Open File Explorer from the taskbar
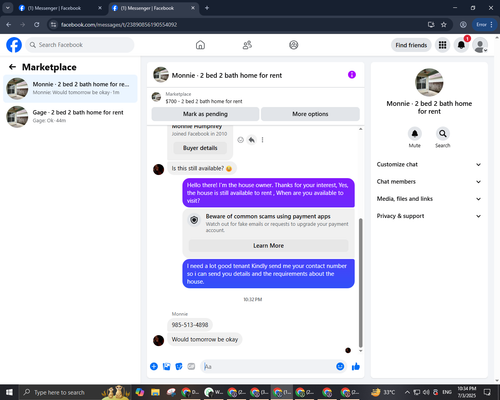 click(x=155, y=392)
